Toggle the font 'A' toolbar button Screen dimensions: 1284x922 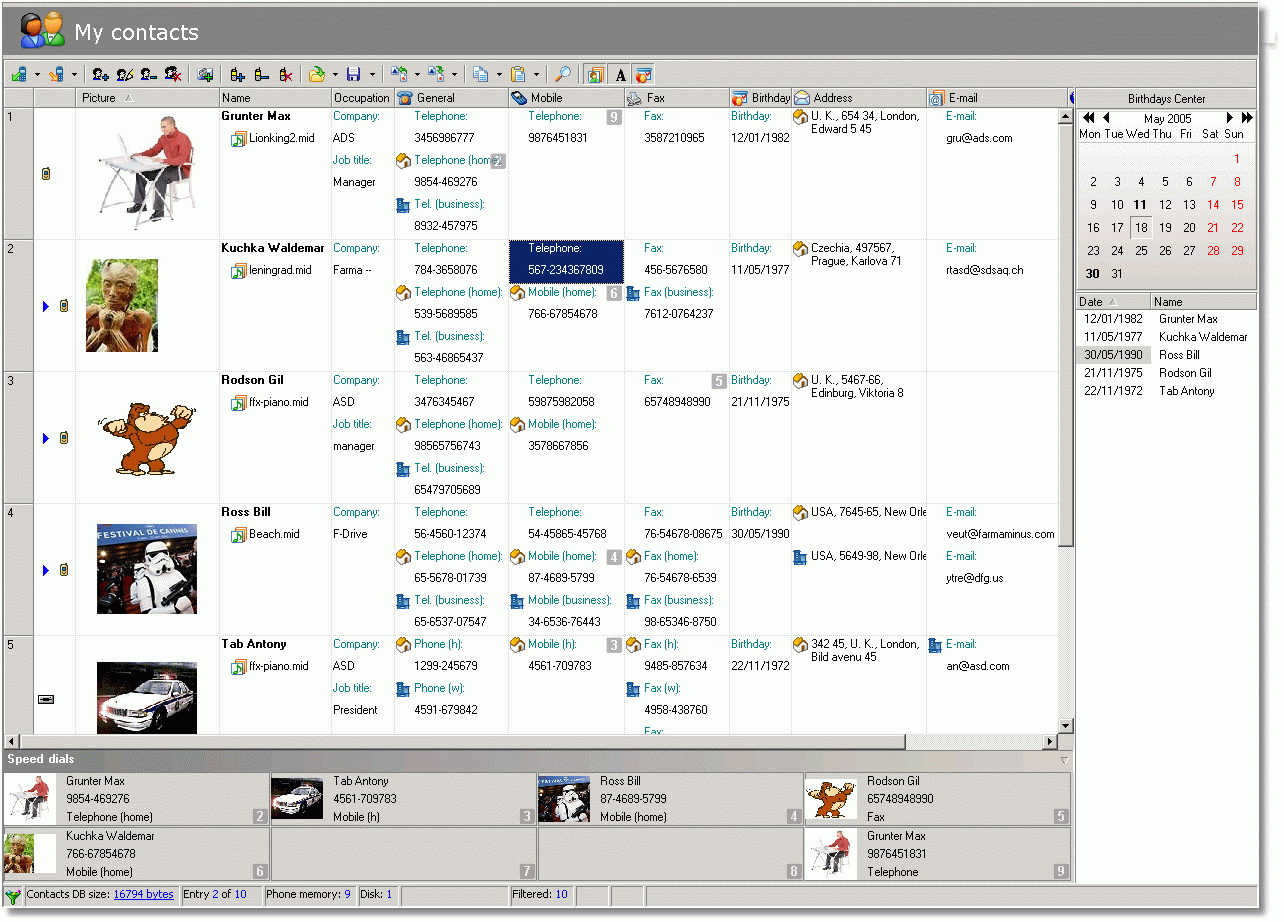point(620,74)
